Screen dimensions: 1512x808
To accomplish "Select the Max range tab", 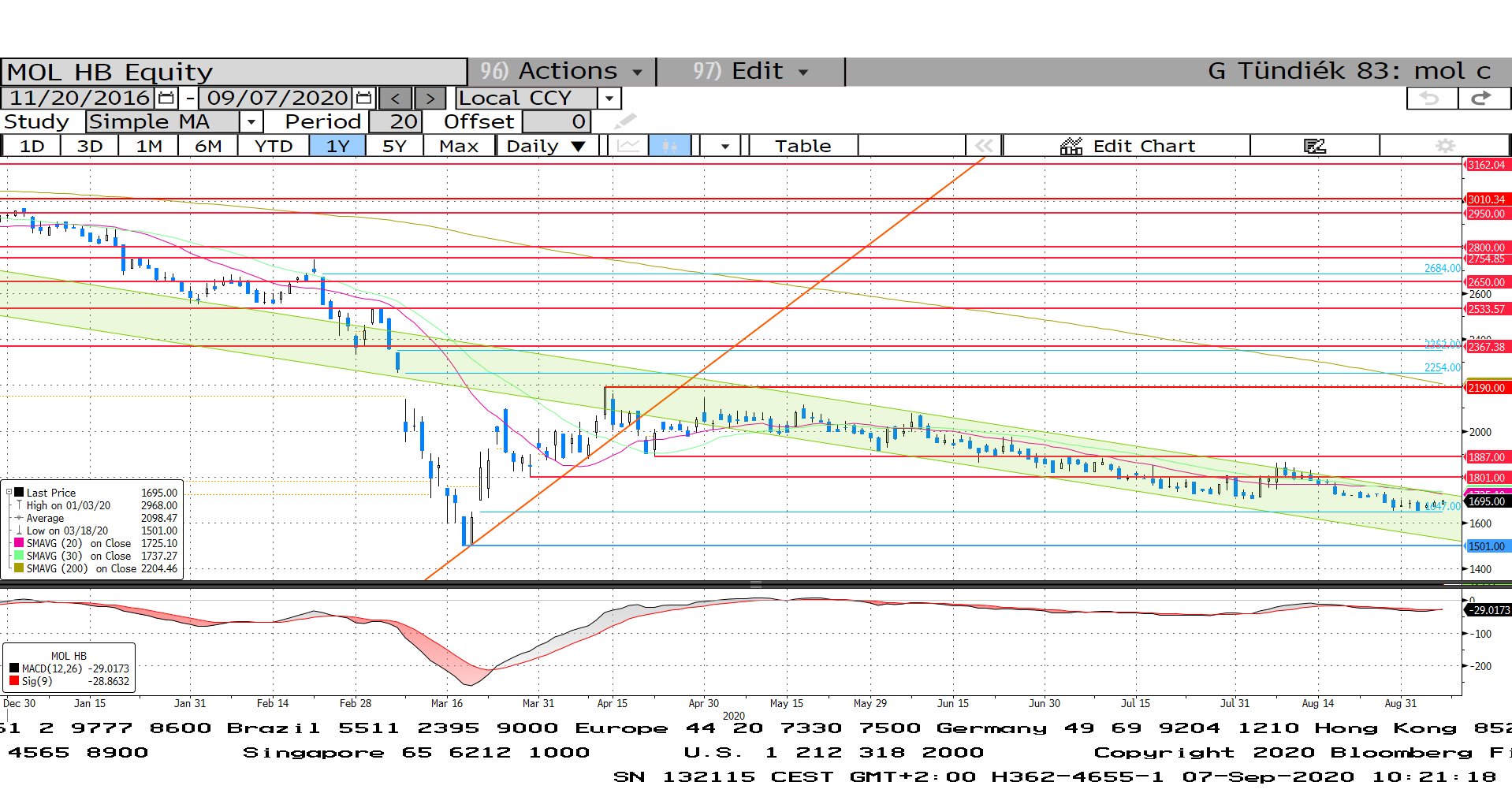I will pyautogui.click(x=459, y=146).
